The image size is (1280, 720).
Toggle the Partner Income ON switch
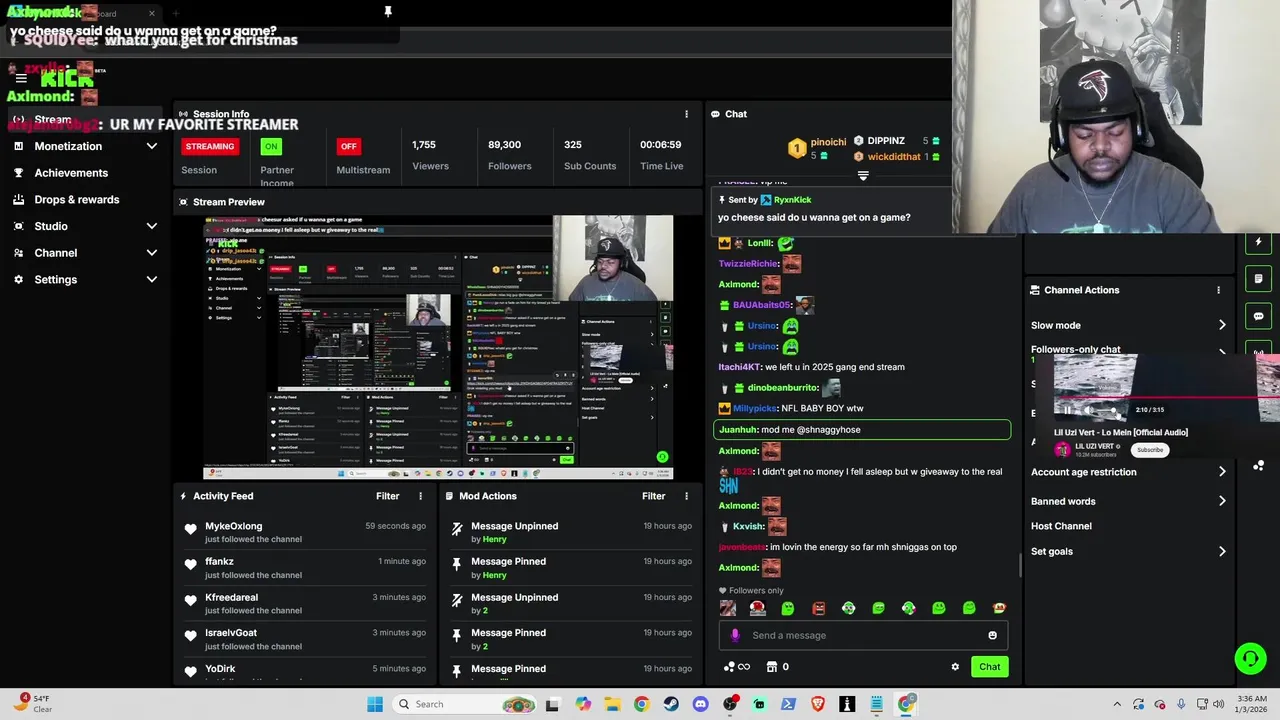(x=270, y=146)
